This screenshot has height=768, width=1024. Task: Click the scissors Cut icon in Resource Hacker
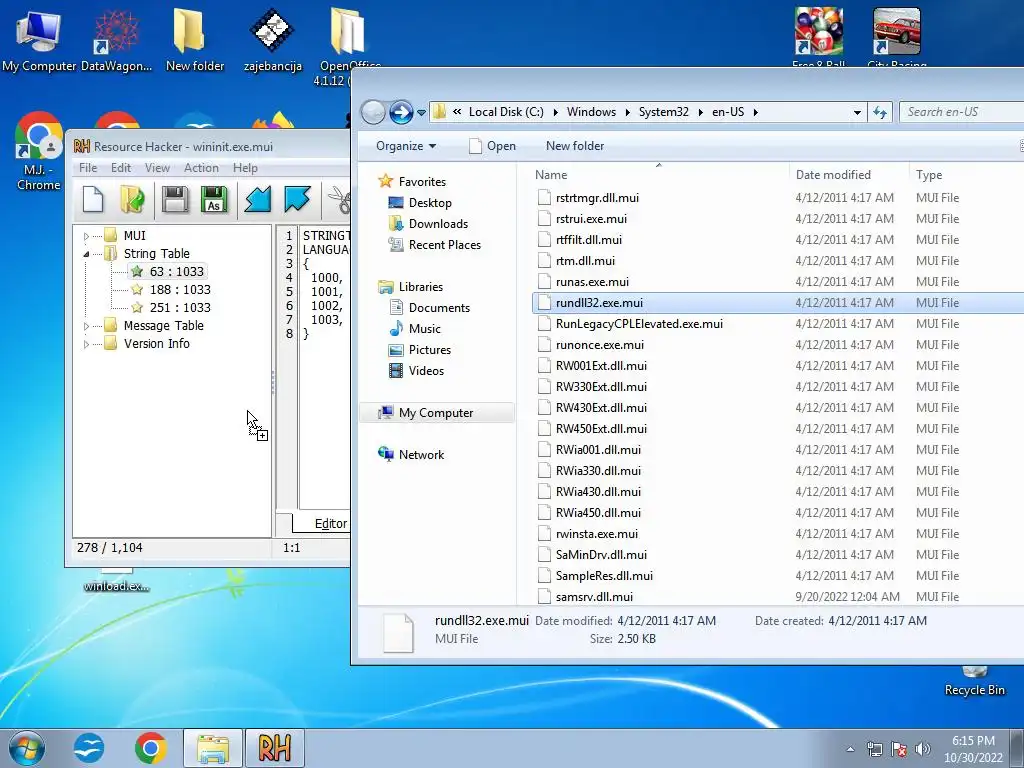pyautogui.click(x=339, y=200)
